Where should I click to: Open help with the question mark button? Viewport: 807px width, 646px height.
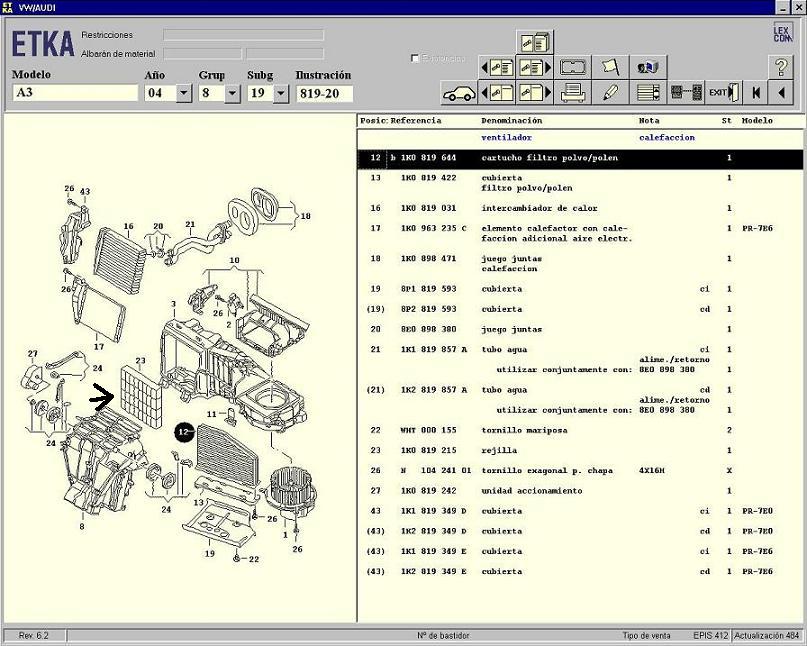pos(780,67)
